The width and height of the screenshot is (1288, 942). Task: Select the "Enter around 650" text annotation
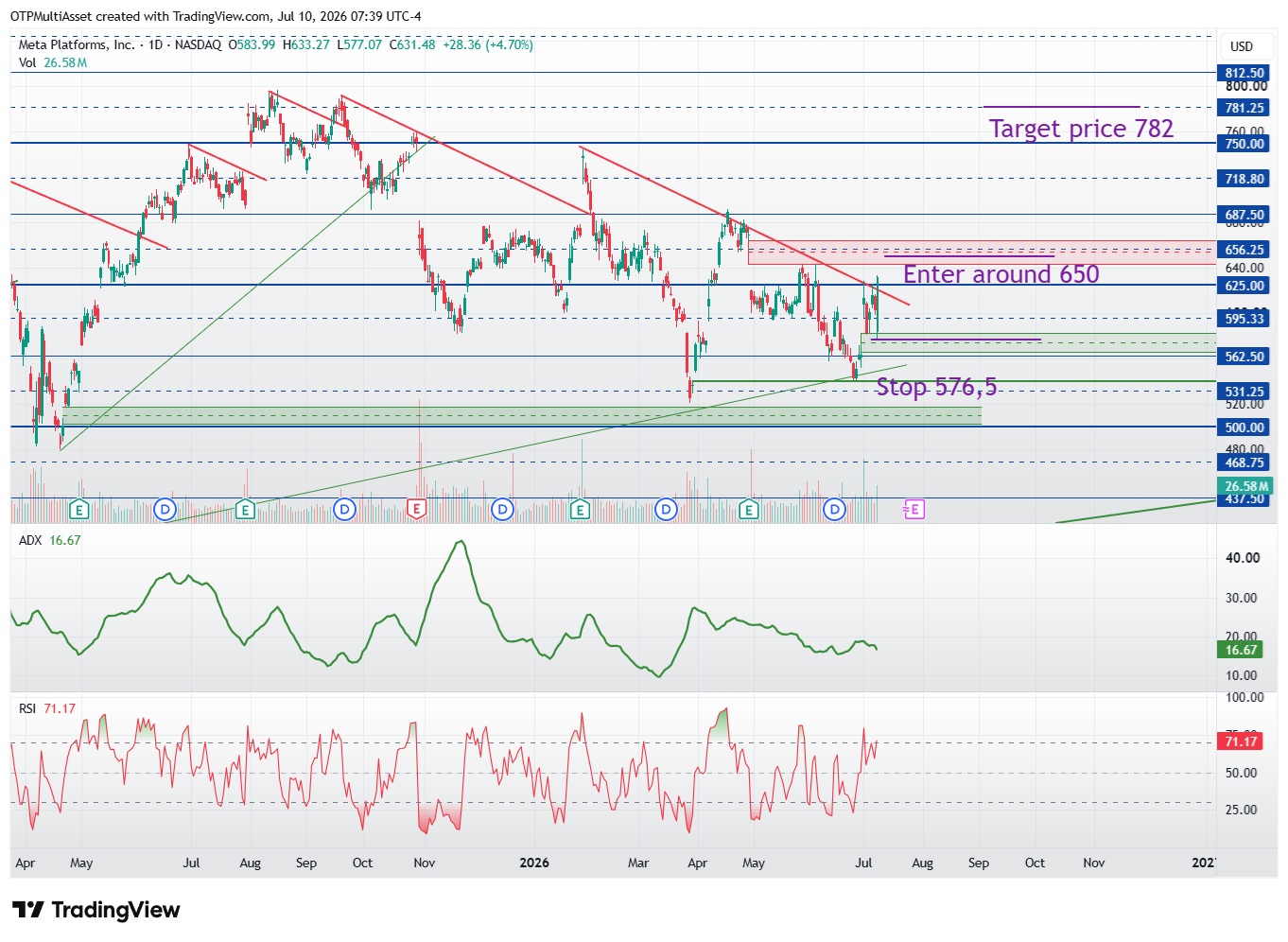1001,274
